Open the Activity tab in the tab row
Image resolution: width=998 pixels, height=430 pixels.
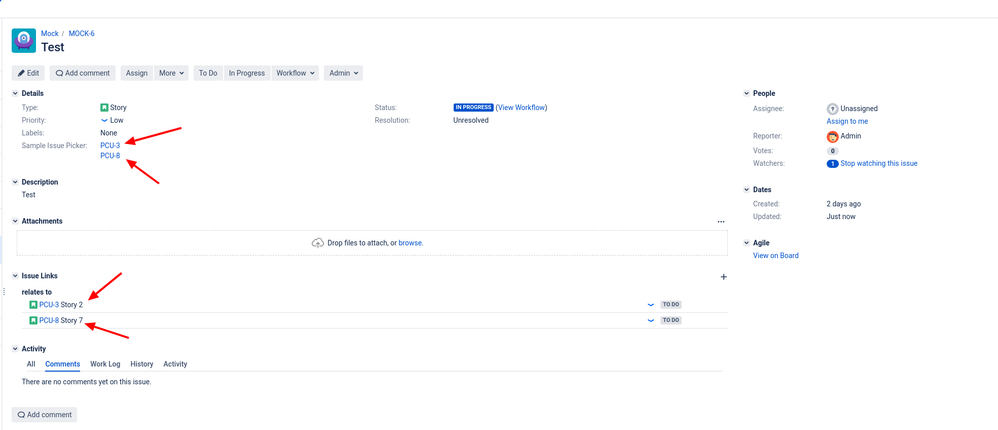coord(175,364)
